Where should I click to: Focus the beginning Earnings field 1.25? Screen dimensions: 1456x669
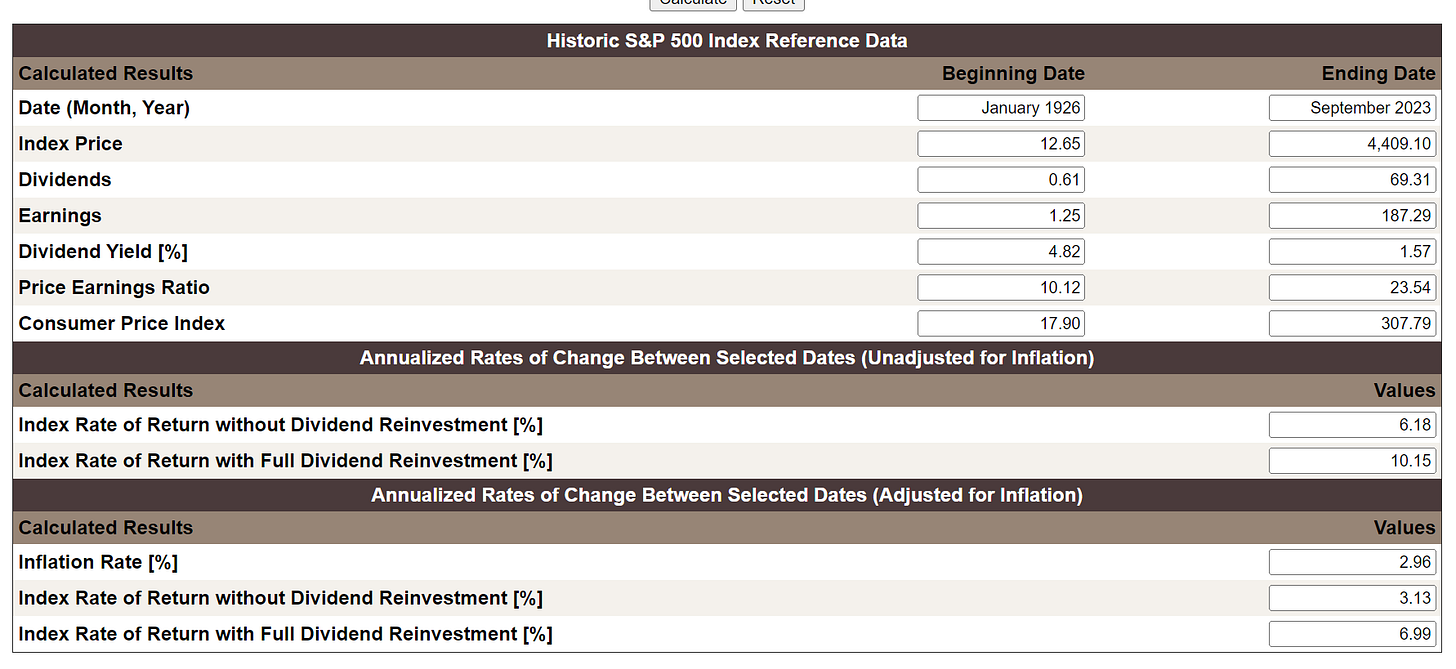point(1001,216)
